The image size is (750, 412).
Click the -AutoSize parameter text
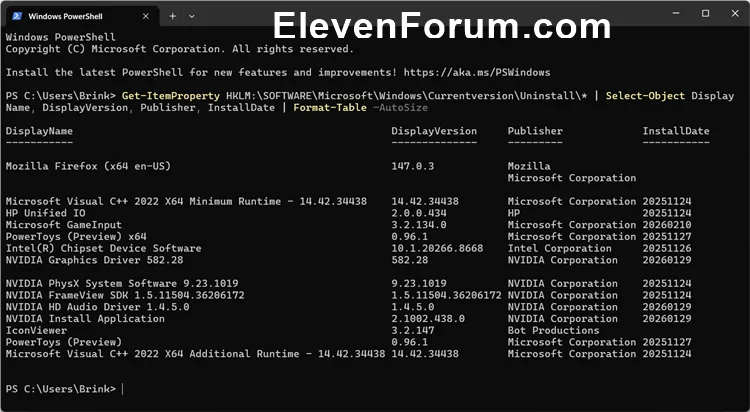[x=400, y=108]
